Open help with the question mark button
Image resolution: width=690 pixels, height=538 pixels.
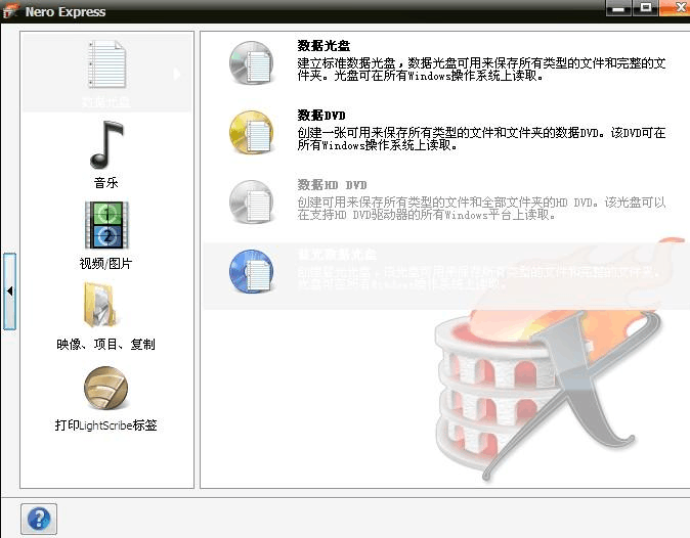[x=39, y=519]
